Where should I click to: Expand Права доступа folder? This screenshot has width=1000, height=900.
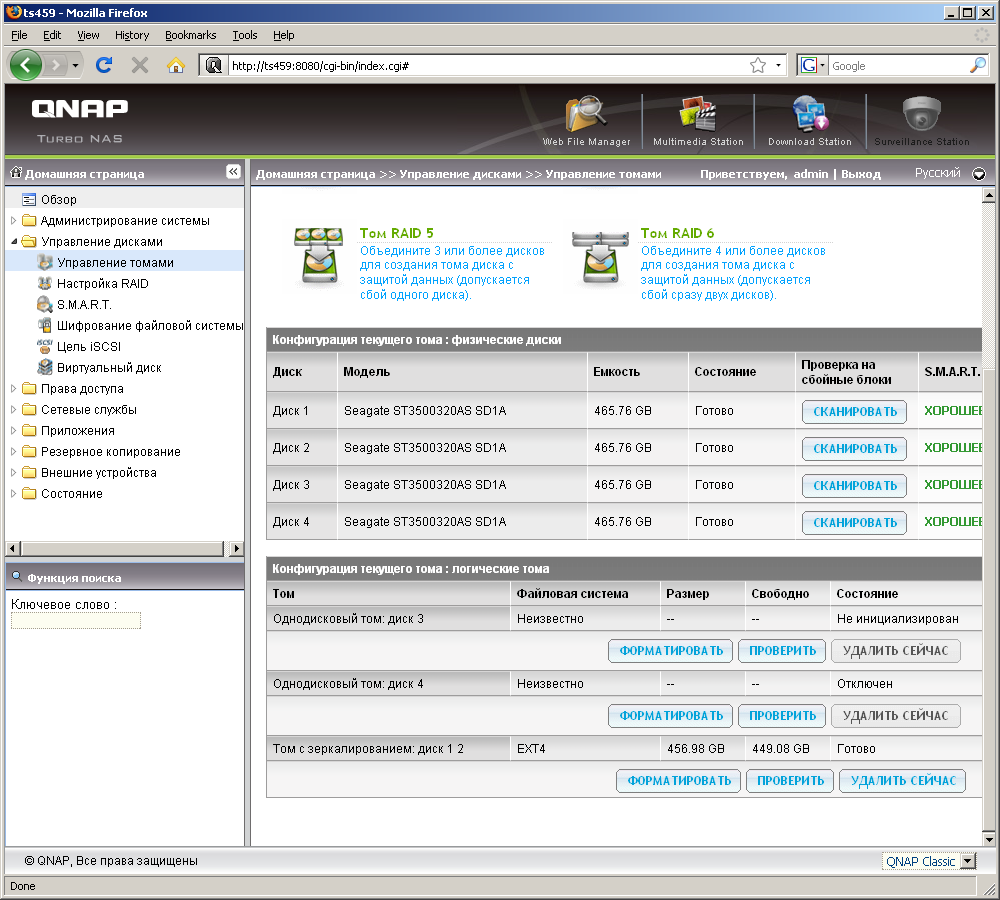coord(13,388)
